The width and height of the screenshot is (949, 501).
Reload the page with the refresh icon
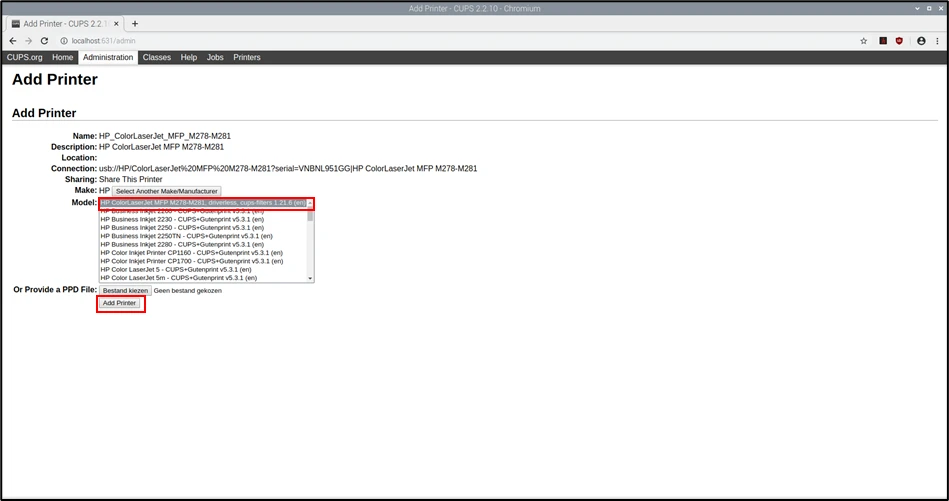click(44, 41)
